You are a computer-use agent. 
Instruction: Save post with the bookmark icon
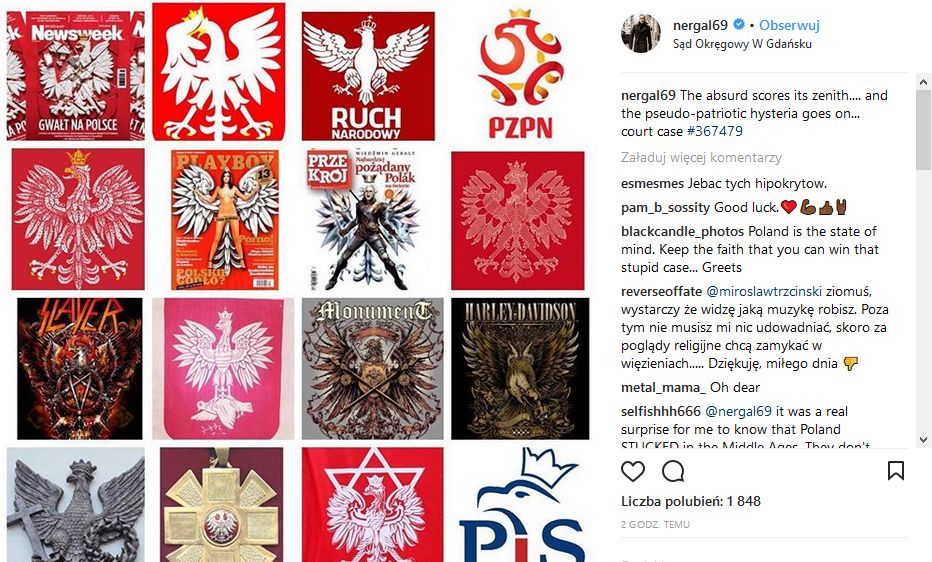coord(896,471)
